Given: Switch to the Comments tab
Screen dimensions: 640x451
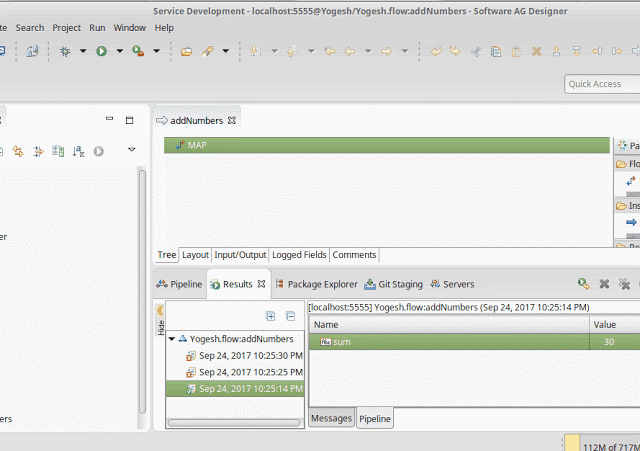Looking at the screenshot, I should 354,255.
